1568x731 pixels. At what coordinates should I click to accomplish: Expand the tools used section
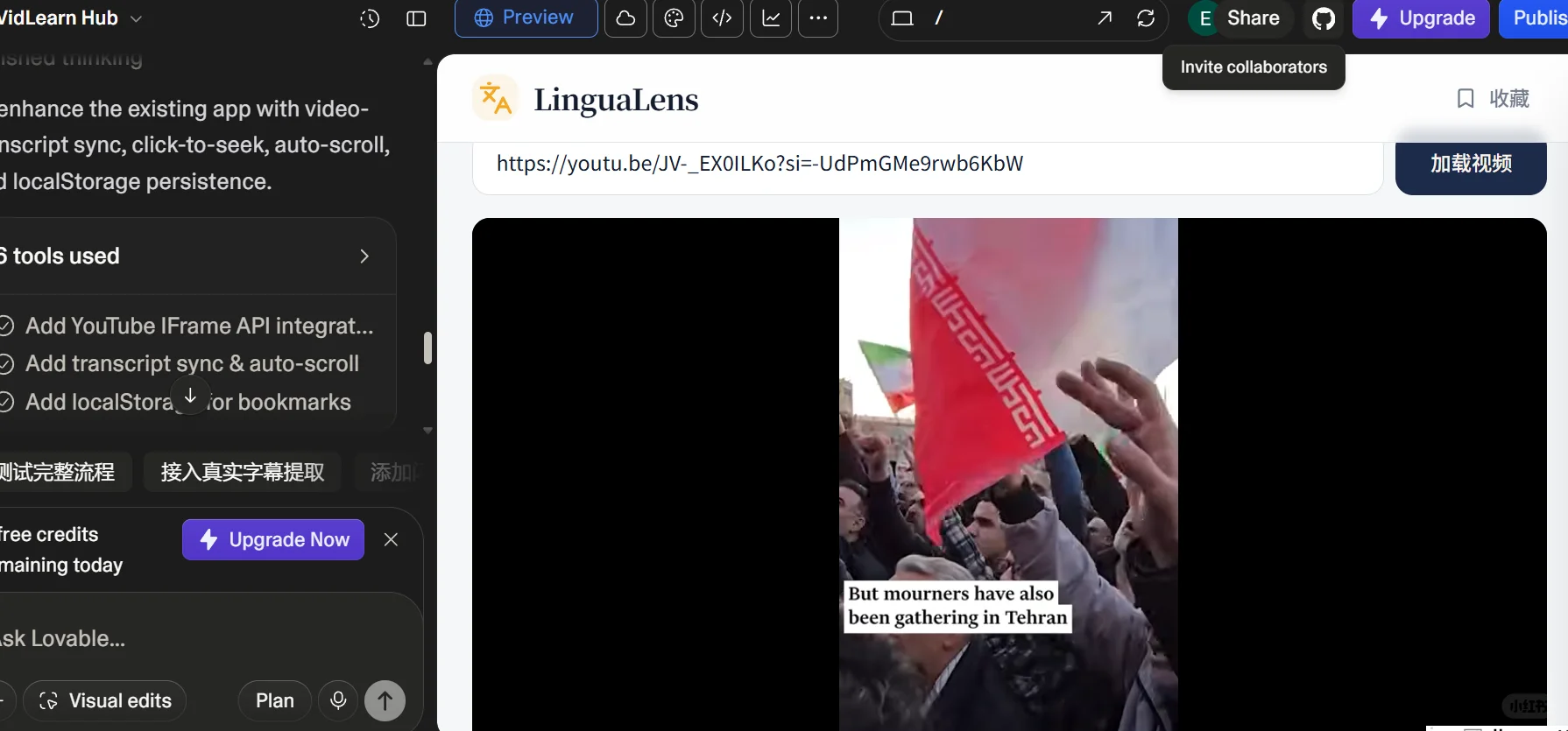coord(196,256)
